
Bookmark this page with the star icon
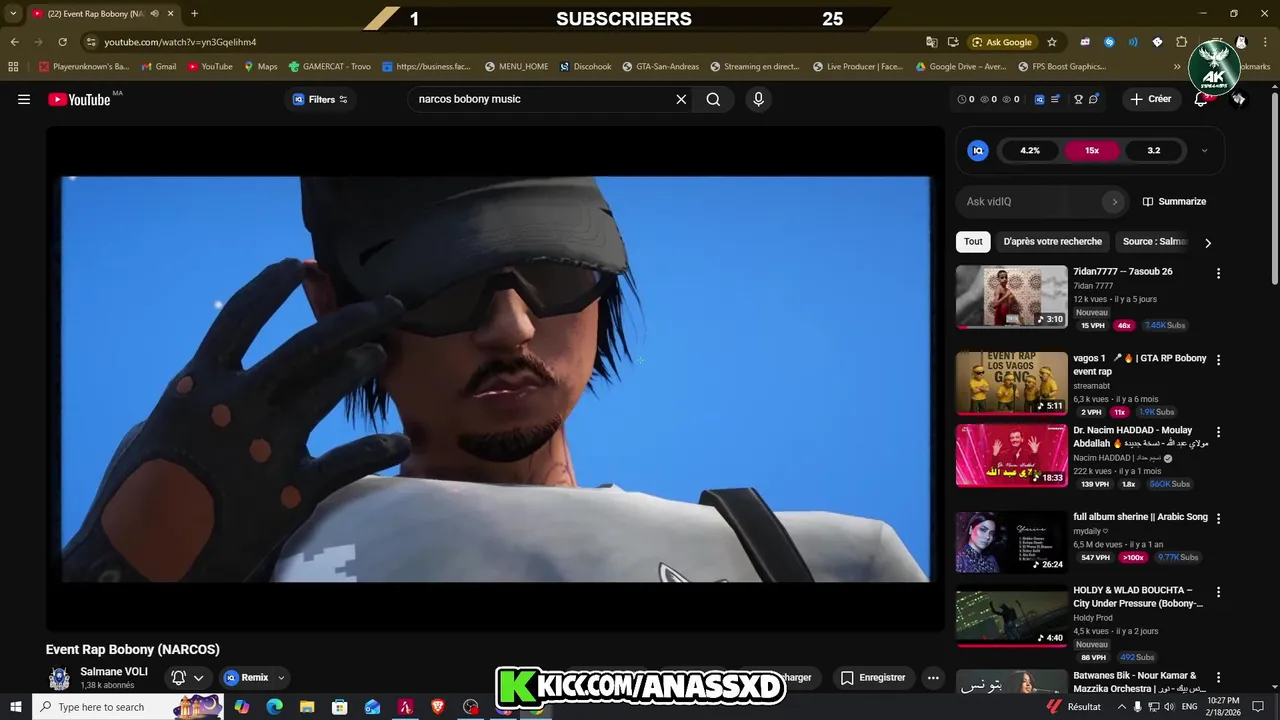[1052, 42]
